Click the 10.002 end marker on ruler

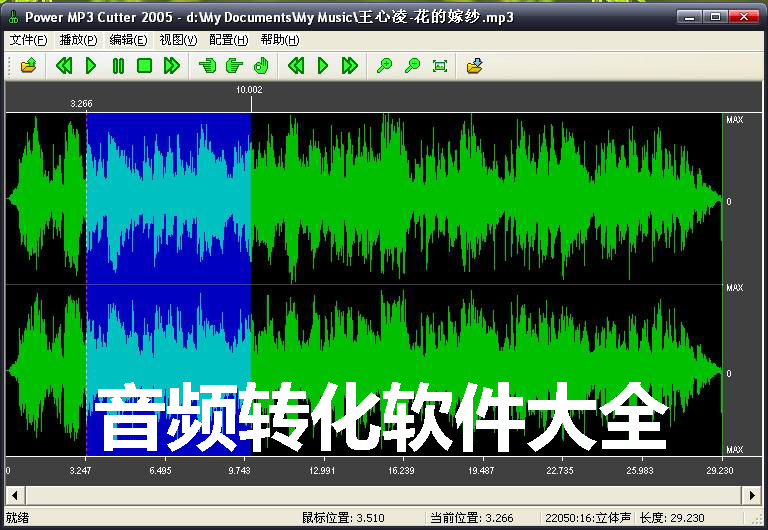[x=249, y=90]
